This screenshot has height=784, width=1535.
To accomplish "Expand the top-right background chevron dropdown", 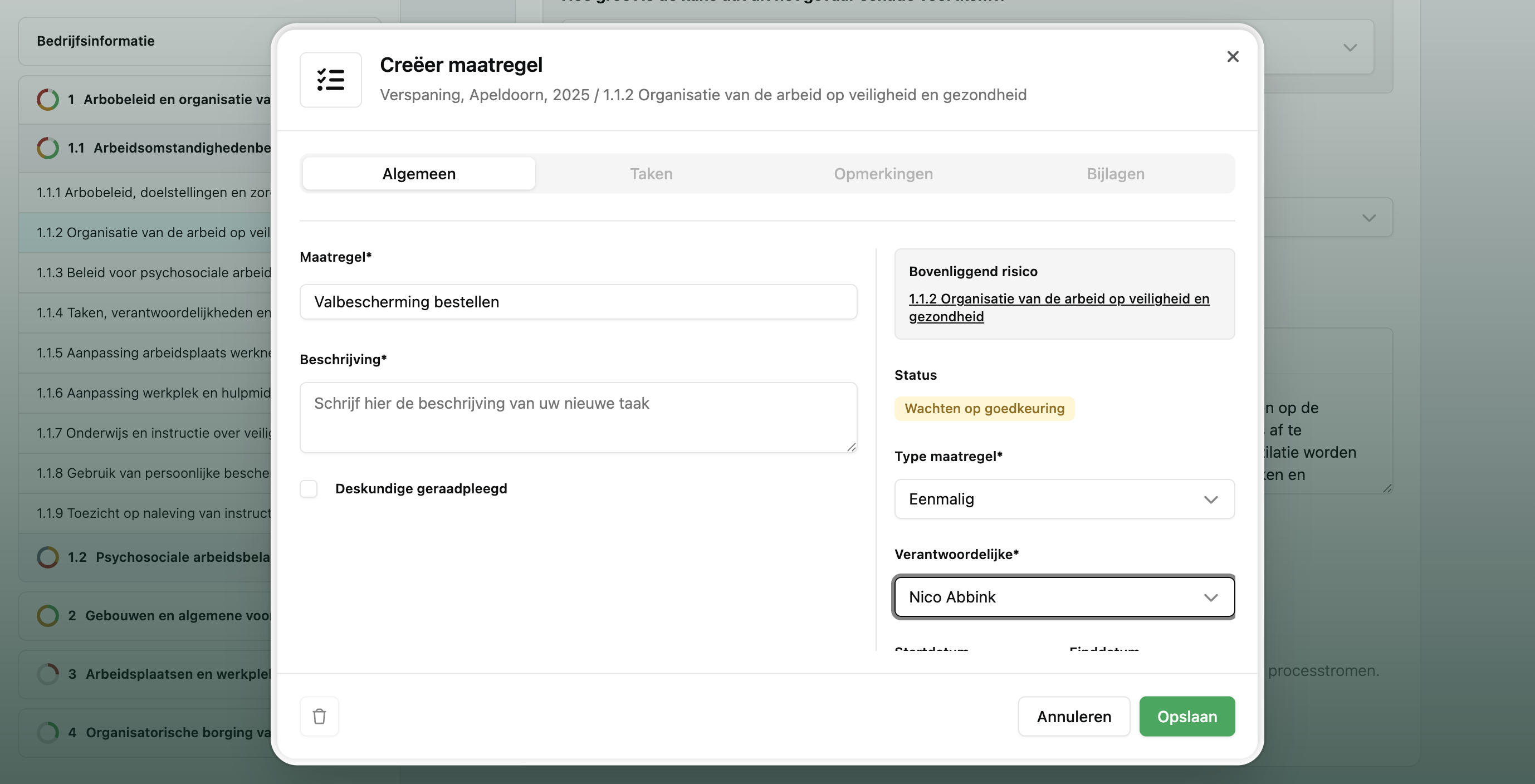I will pos(1350,48).
